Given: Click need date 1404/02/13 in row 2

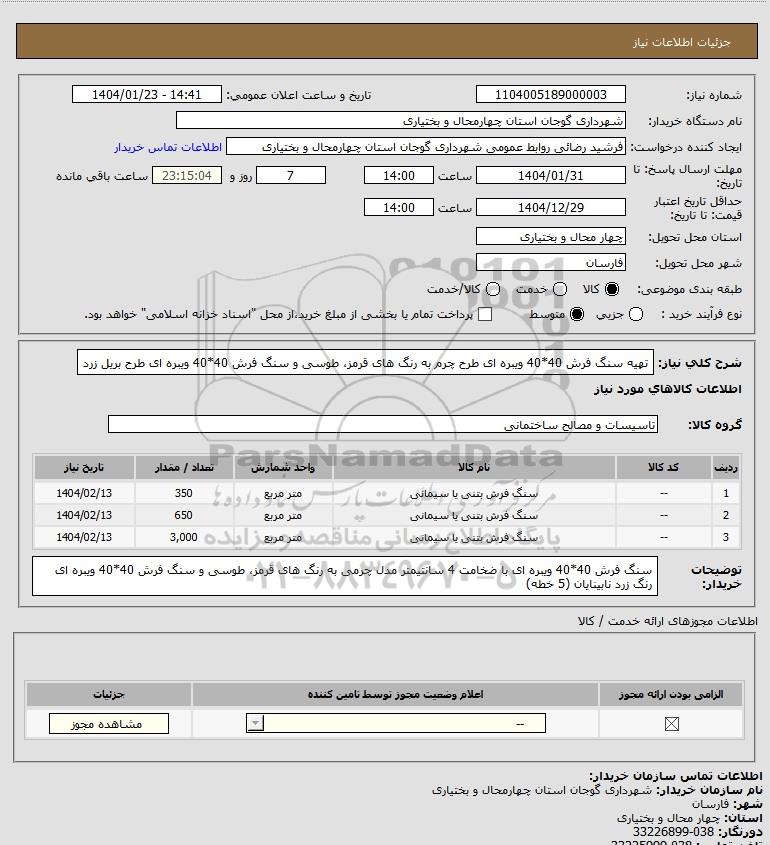Looking at the screenshot, I should pos(84,515).
